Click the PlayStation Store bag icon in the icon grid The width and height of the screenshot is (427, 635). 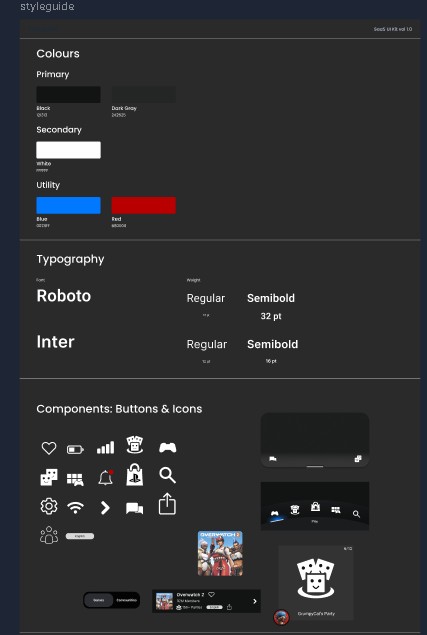point(135,475)
